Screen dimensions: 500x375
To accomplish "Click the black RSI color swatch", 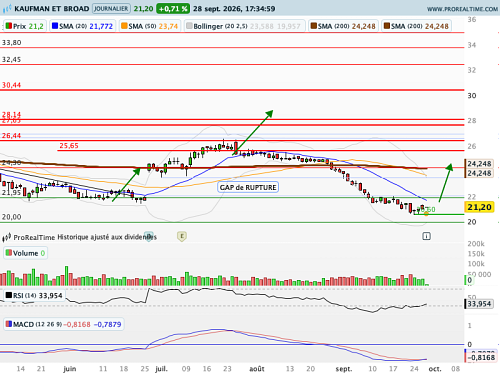I will click(x=9, y=295).
